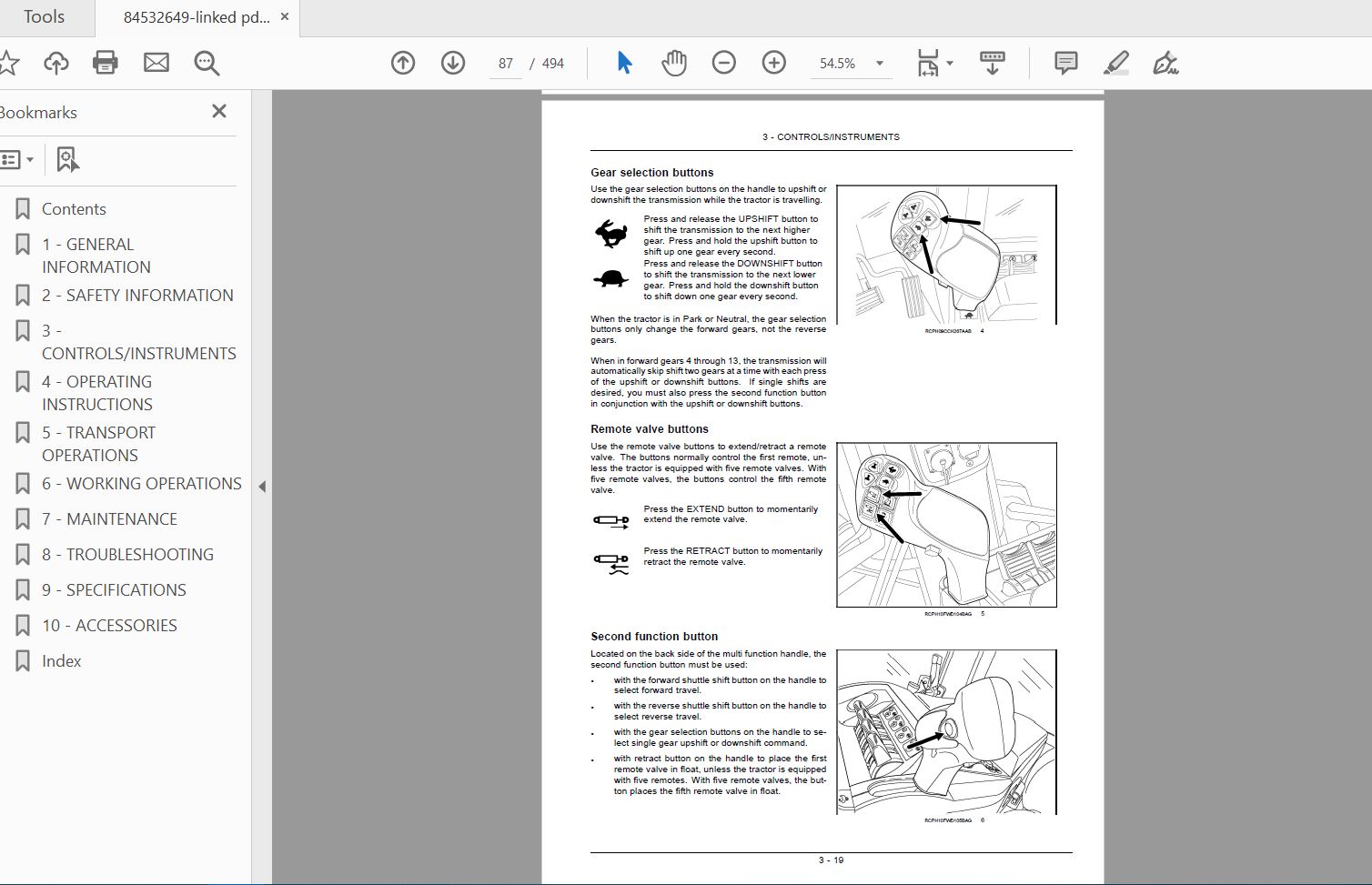1372x885 pixels.
Task: Click the zoom in plus button
Action: [x=774, y=63]
